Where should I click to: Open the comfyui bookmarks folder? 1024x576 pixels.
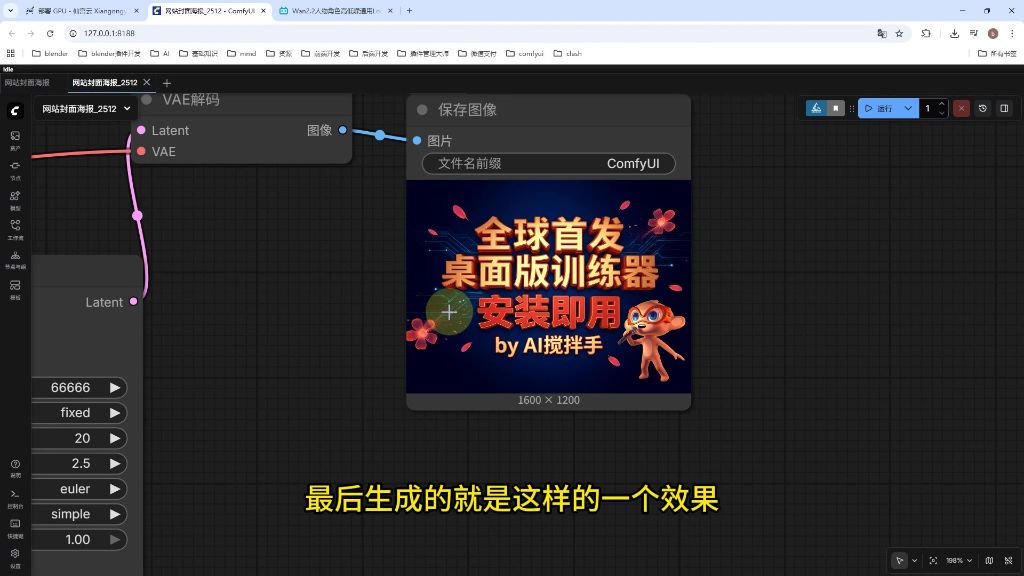524,54
